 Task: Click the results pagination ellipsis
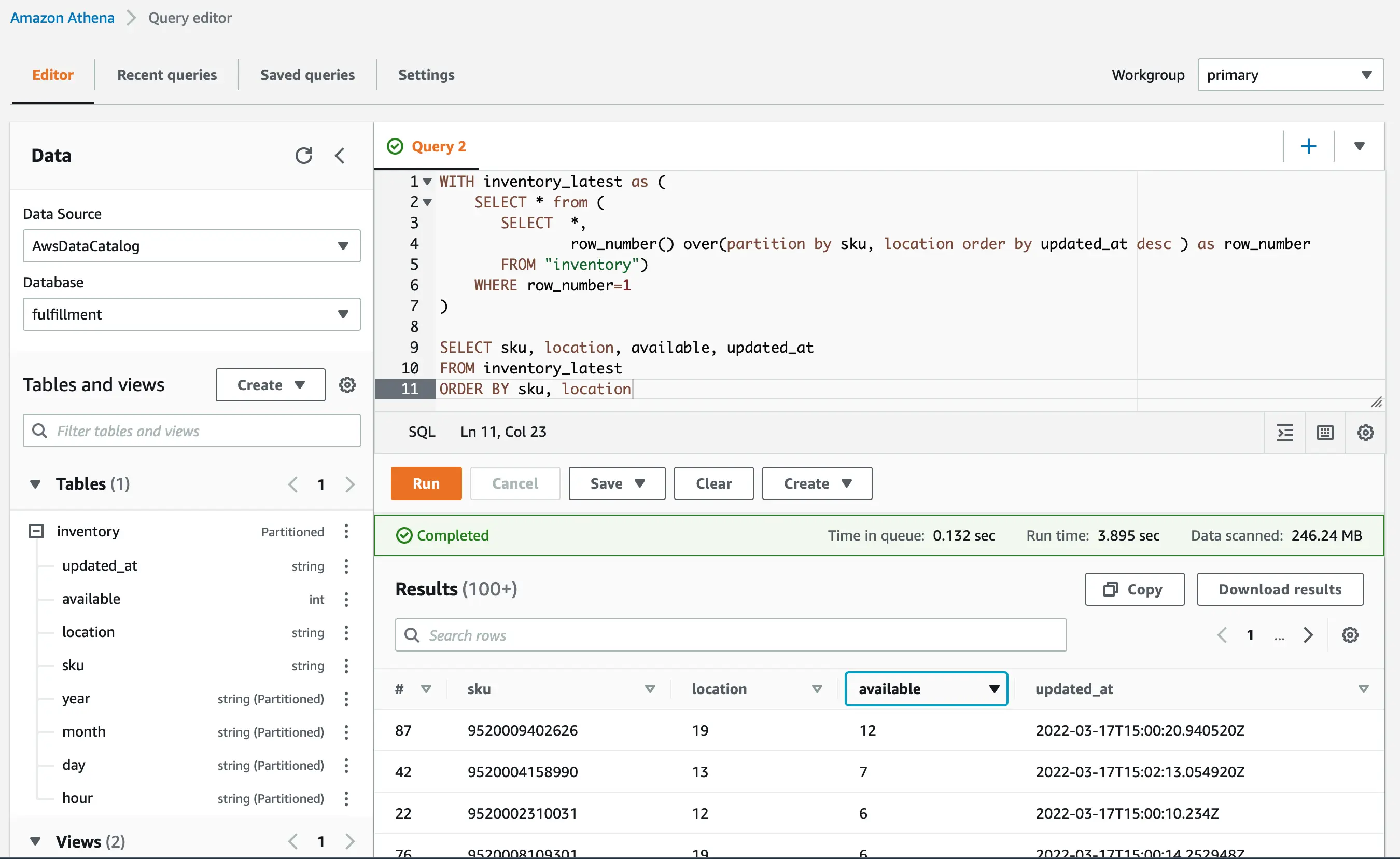click(1279, 638)
